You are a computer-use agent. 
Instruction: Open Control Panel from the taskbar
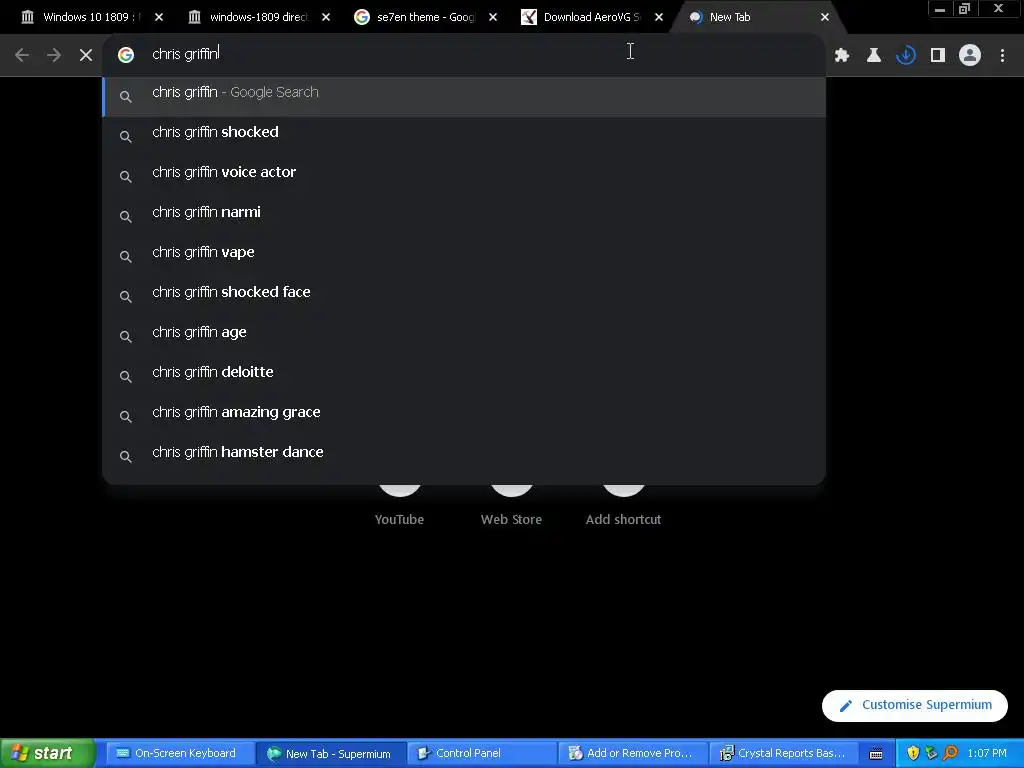482,754
